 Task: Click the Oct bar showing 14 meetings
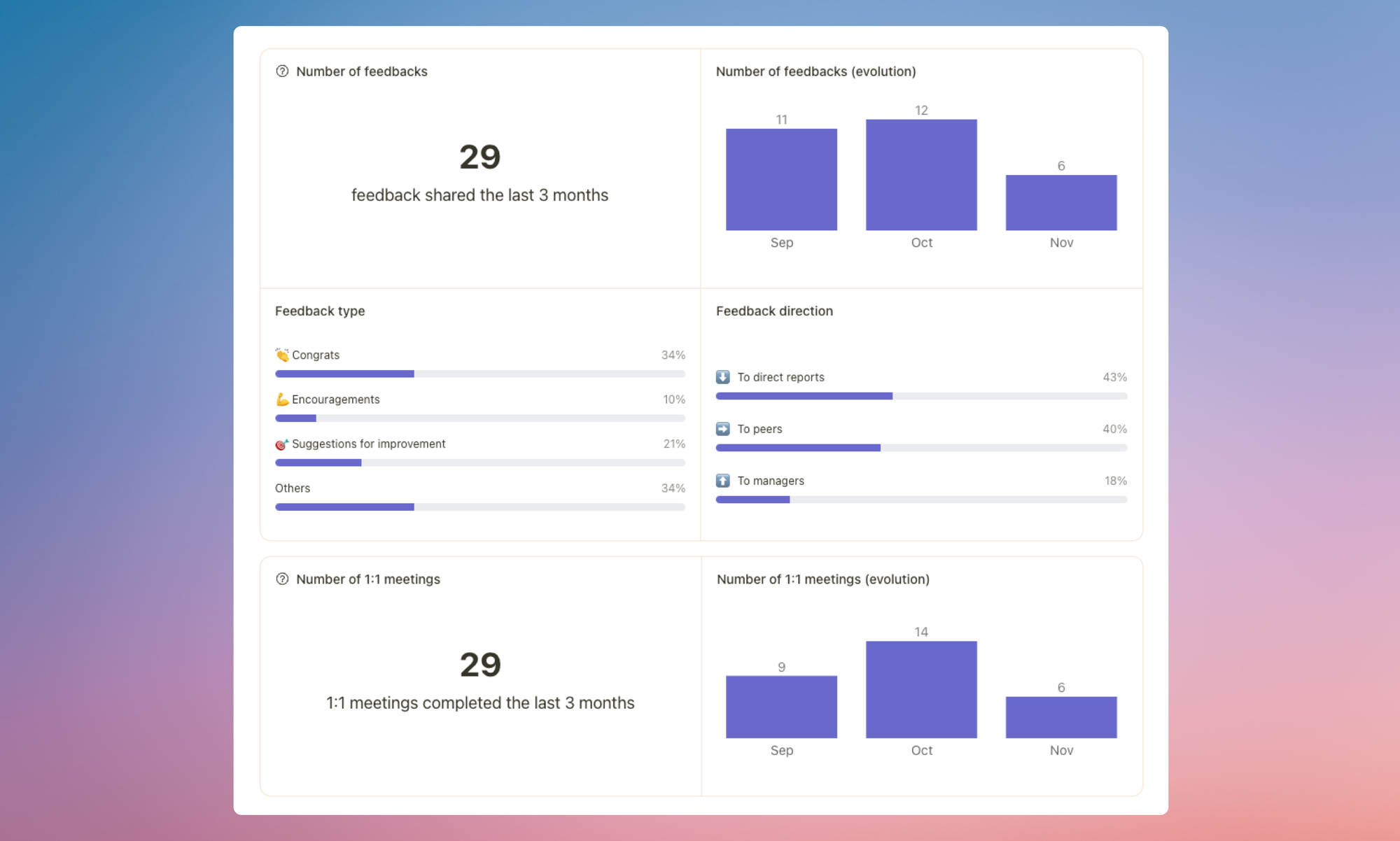[921, 688]
